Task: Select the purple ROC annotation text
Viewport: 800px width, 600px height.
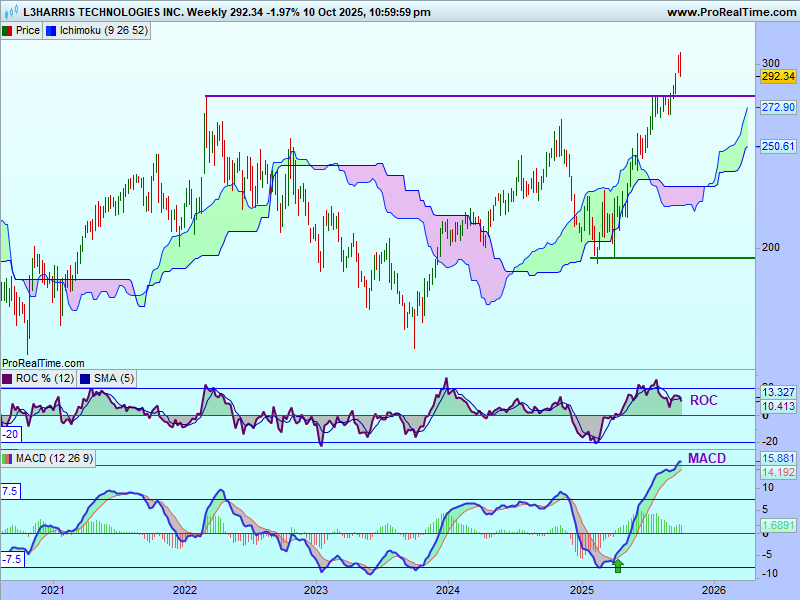Action: coord(703,400)
